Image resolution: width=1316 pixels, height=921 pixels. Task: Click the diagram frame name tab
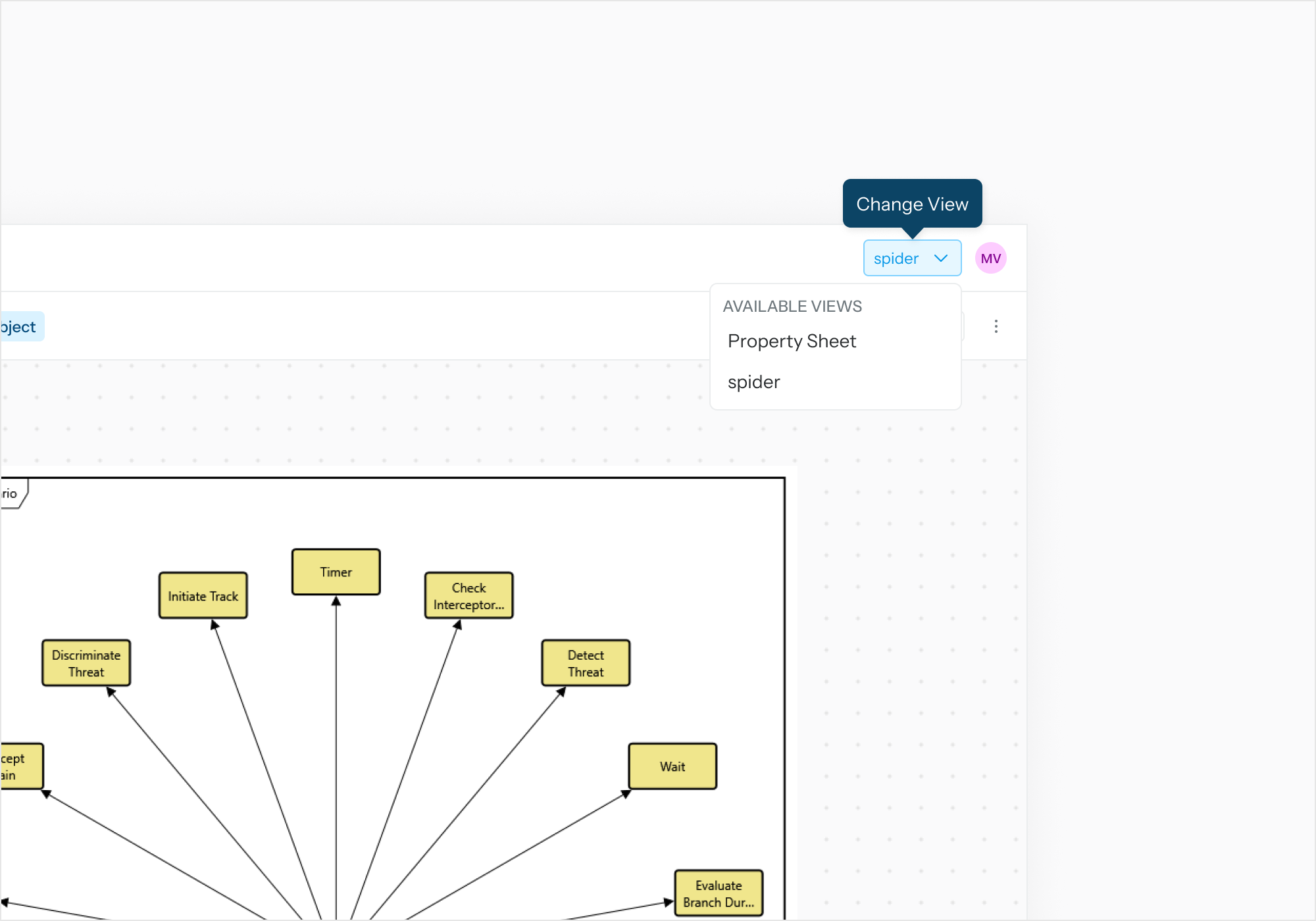(12, 493)
